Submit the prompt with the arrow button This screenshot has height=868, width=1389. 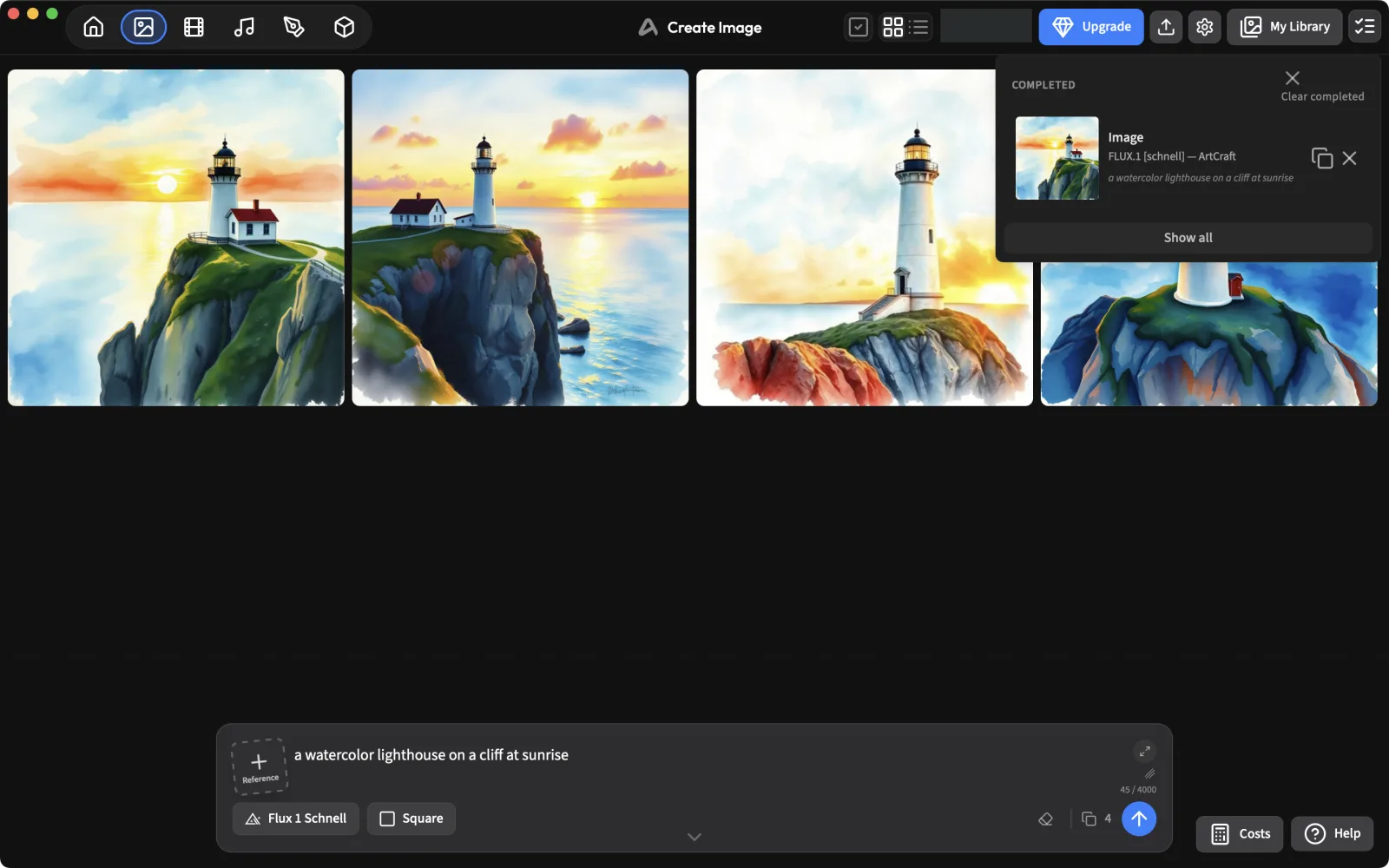click(1139, 819)
